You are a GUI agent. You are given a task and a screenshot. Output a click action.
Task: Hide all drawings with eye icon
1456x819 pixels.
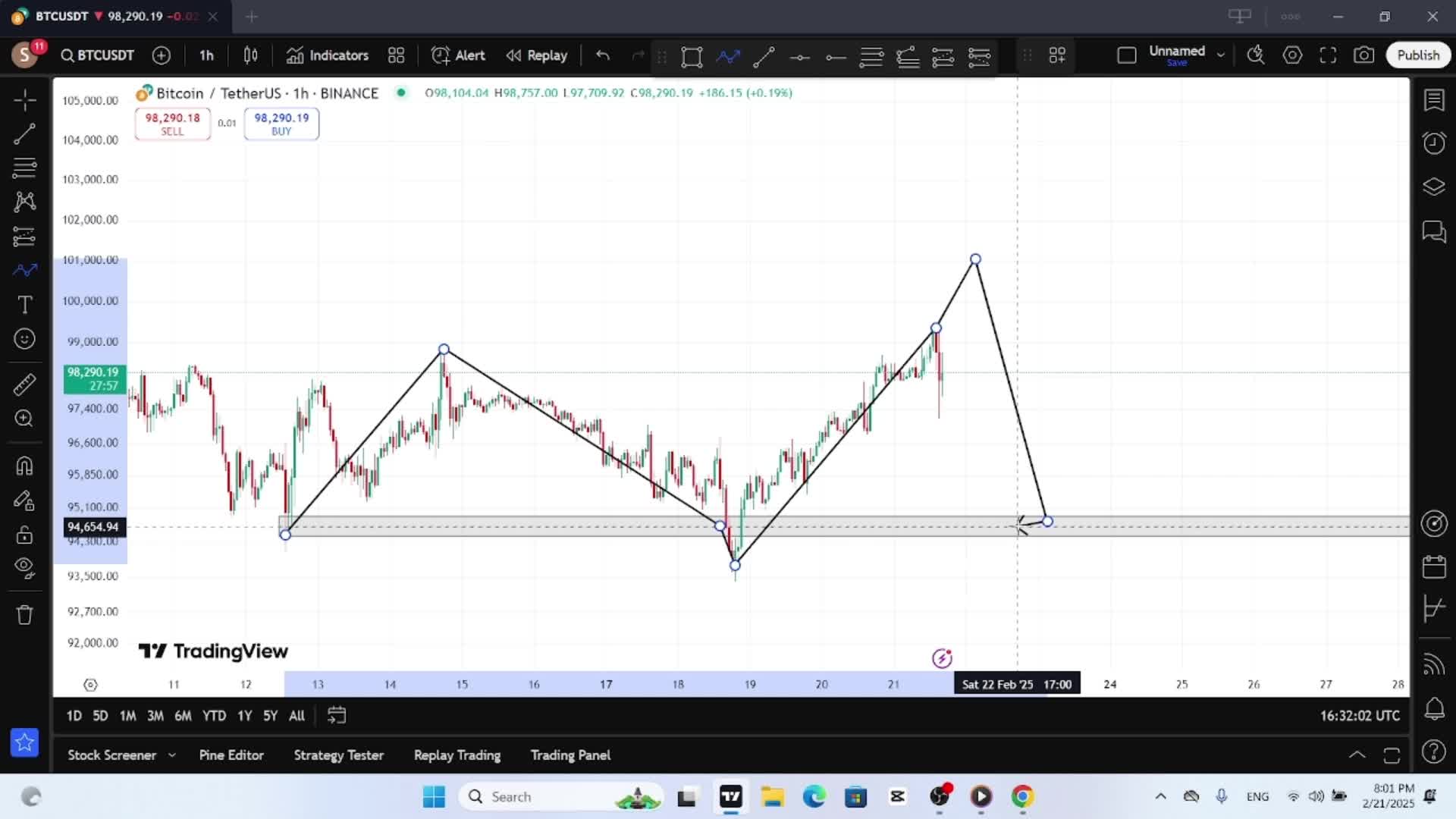(24, 568)
